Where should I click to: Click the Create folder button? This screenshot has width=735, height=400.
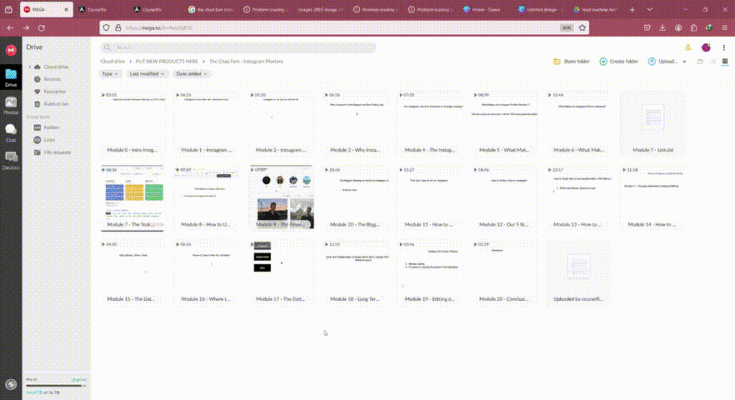point(618,62)
